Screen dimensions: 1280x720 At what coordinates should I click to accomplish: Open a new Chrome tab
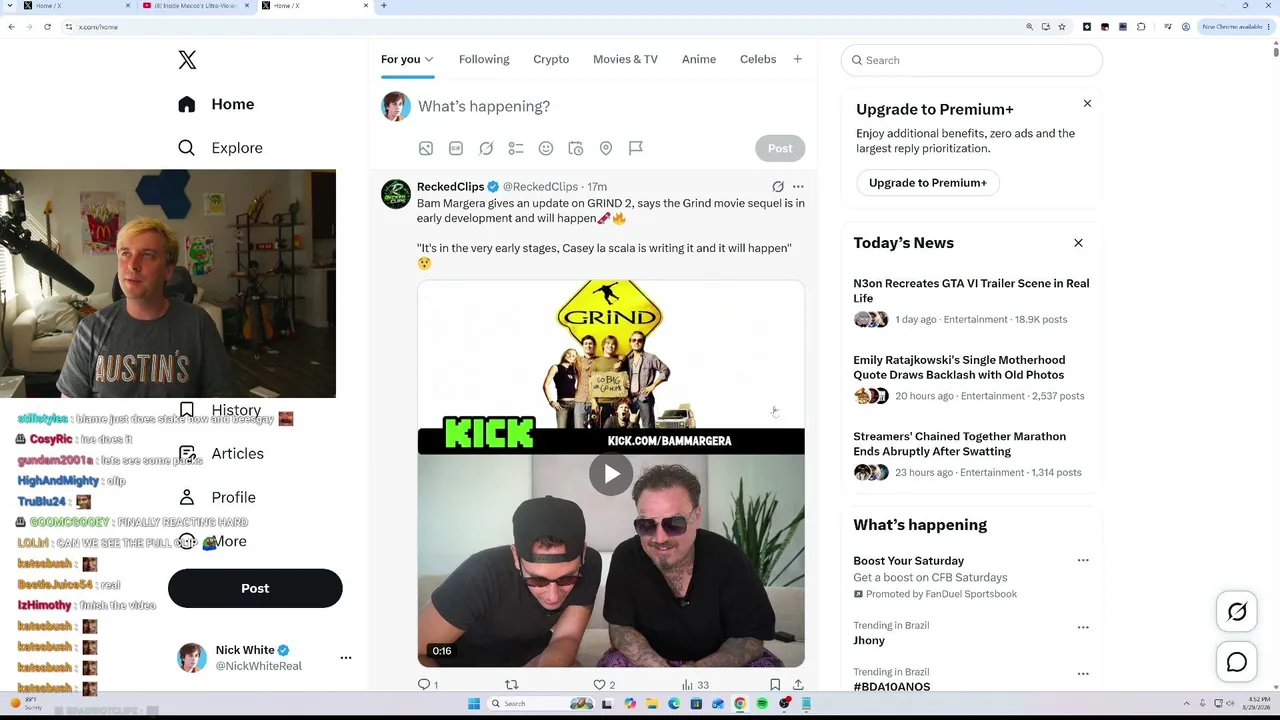coord(384,6)
